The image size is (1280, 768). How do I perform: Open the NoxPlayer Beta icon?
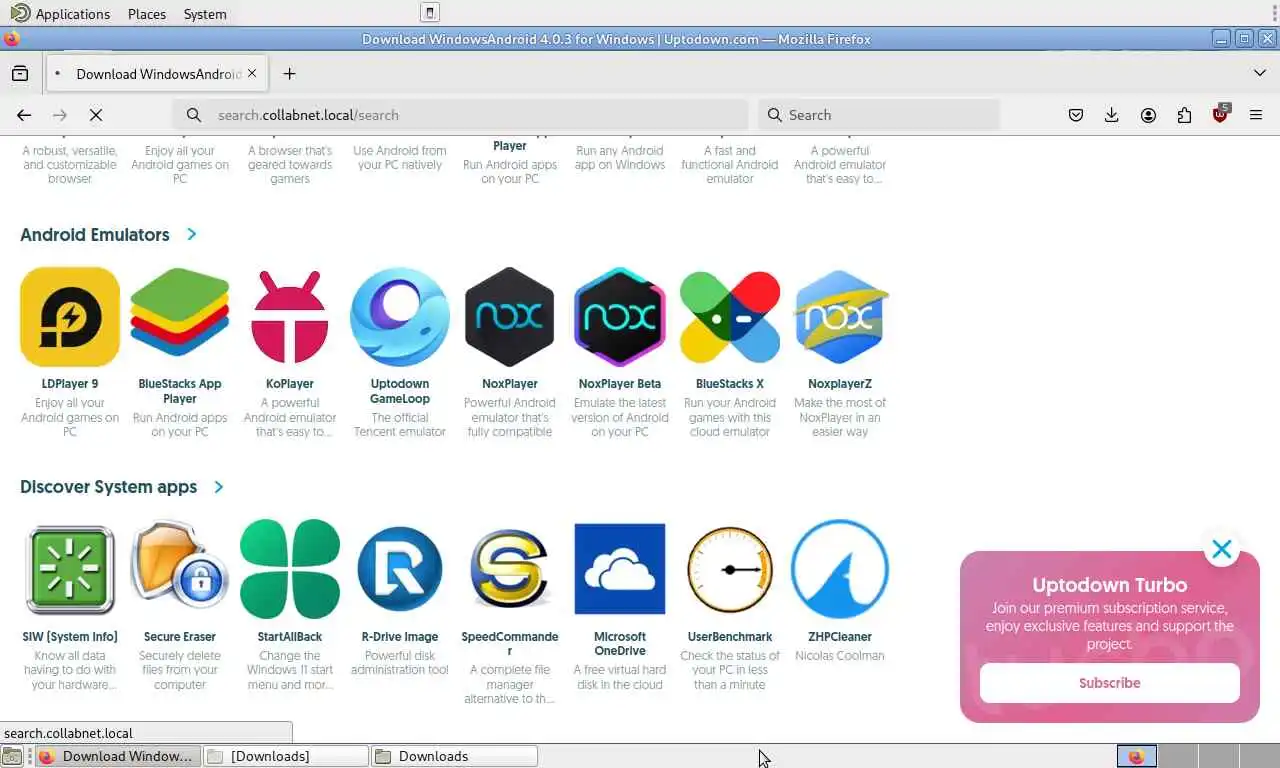click(x=620, y=317)
